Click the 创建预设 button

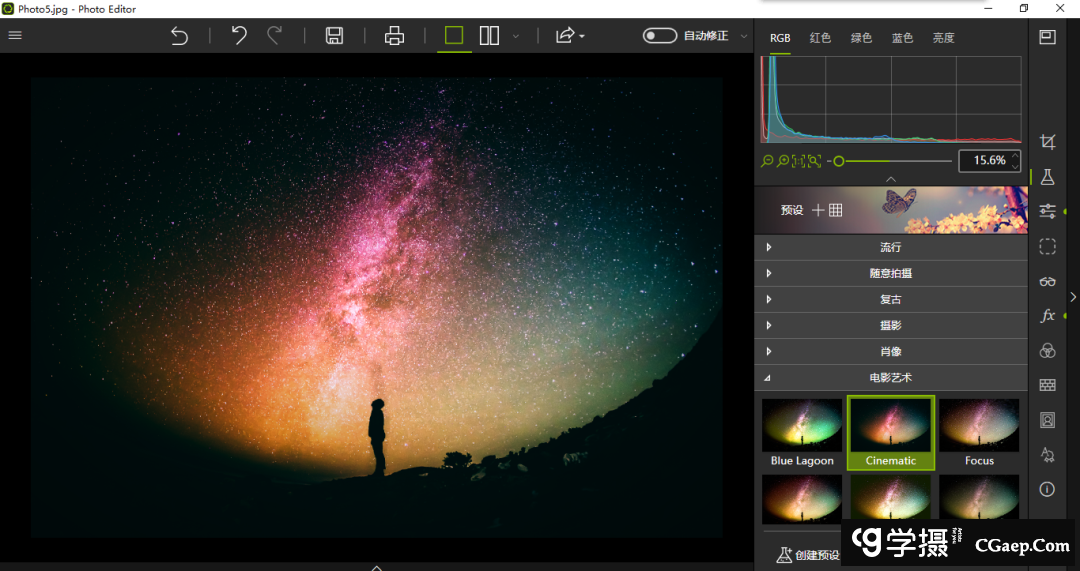click(x=808, y=555)
